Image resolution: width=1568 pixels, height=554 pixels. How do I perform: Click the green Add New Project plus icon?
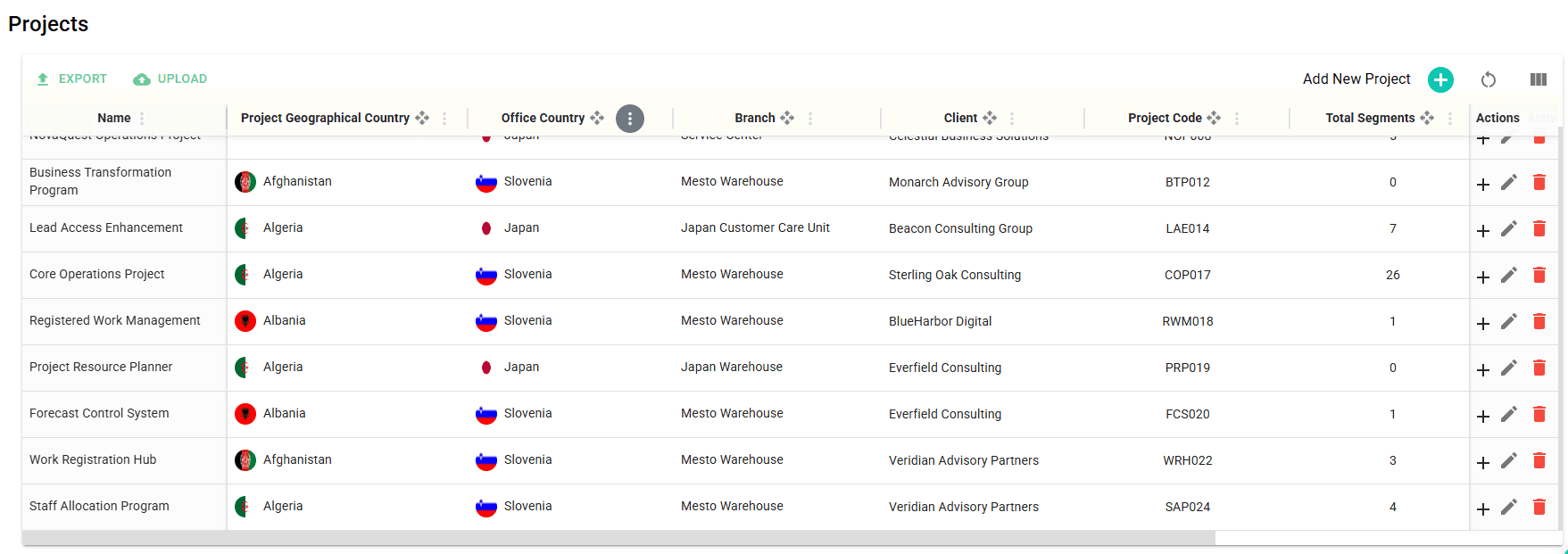(1440, 79)
